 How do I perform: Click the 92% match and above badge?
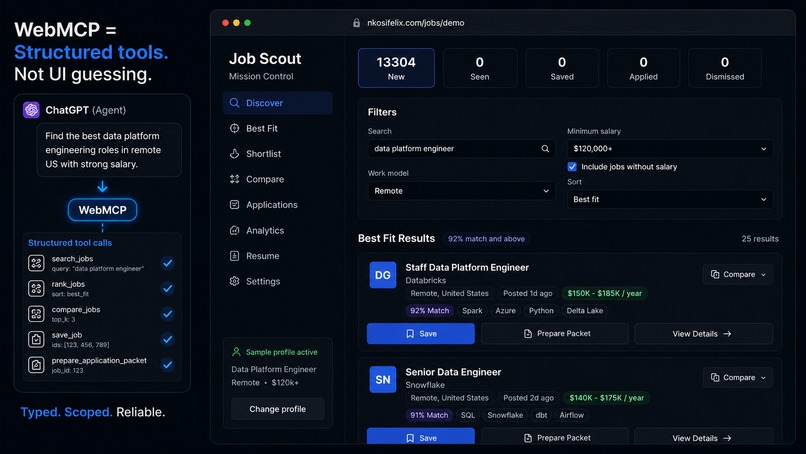pos(486,239)
